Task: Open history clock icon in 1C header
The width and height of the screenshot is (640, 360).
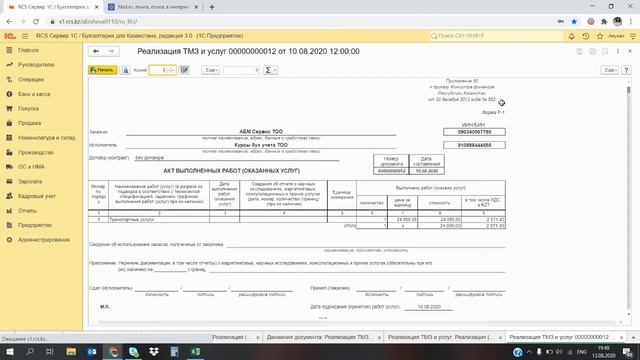Action: pyautogui.click(x=586, y=36)
